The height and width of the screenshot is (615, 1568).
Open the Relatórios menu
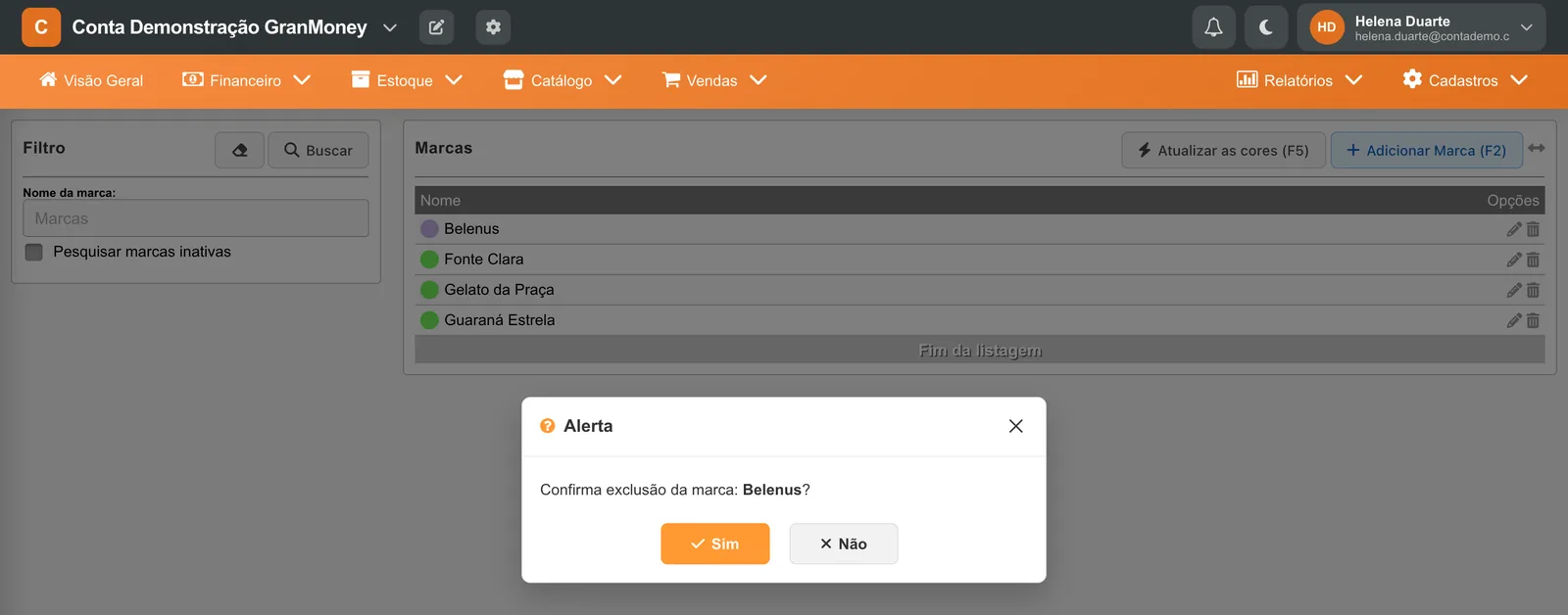point(1299,80)
